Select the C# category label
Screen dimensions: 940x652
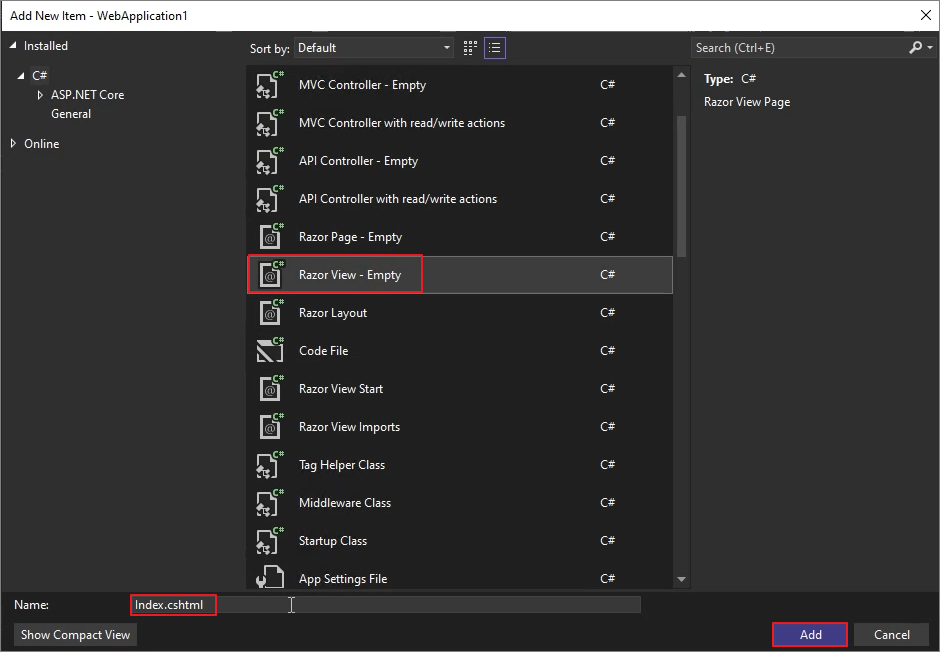tap(40, 76)
